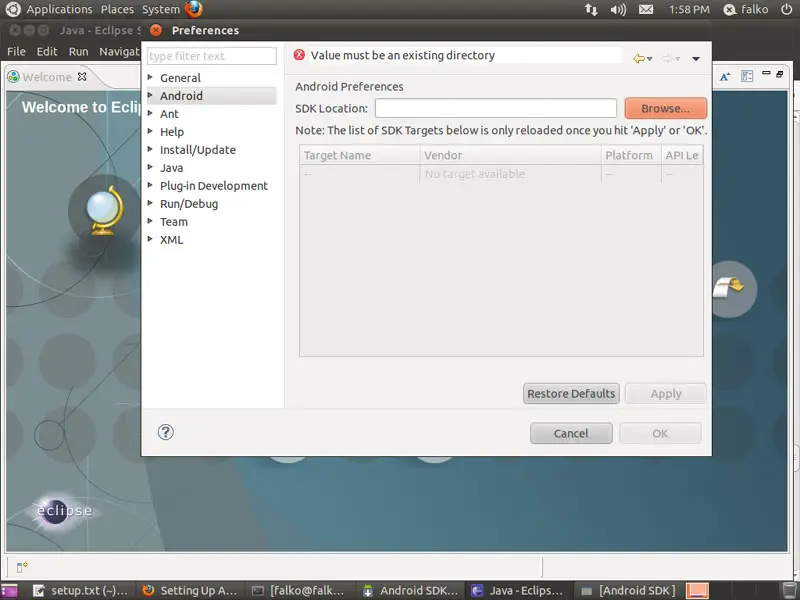Click the Workbench arrow icon on Welcome page

pyautogui.click(x=729, y=288)
